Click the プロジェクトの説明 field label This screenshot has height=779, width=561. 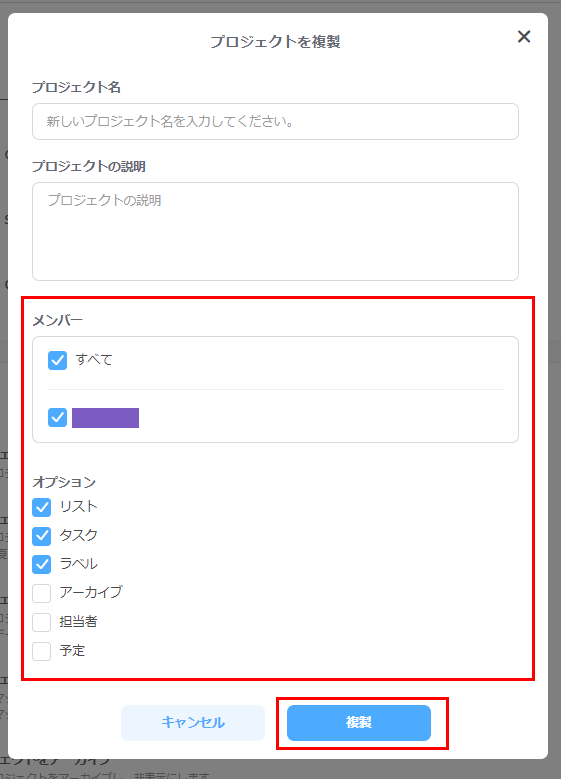(x=89, y=166)
